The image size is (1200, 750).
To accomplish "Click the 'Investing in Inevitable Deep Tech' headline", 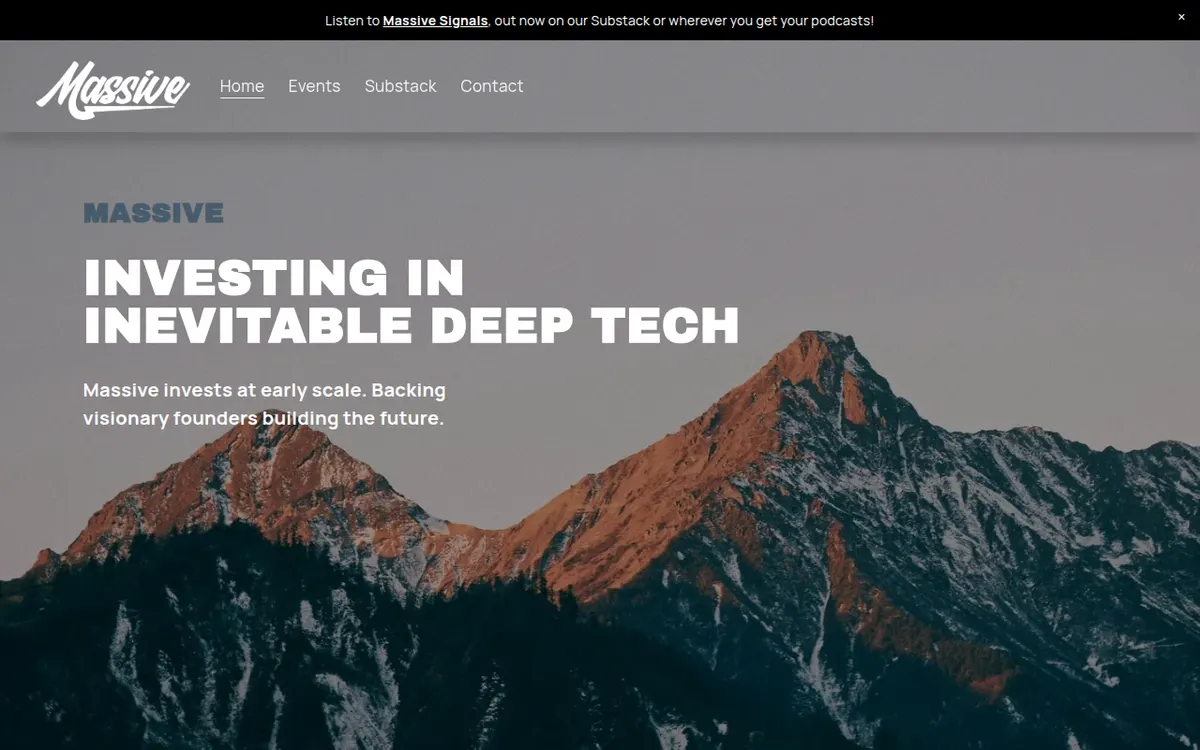I will [411, 301].
